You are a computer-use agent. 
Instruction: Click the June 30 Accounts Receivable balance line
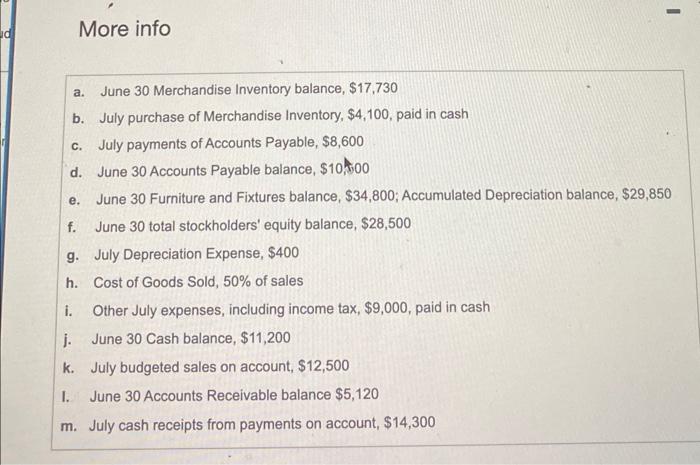pos(234,394)
